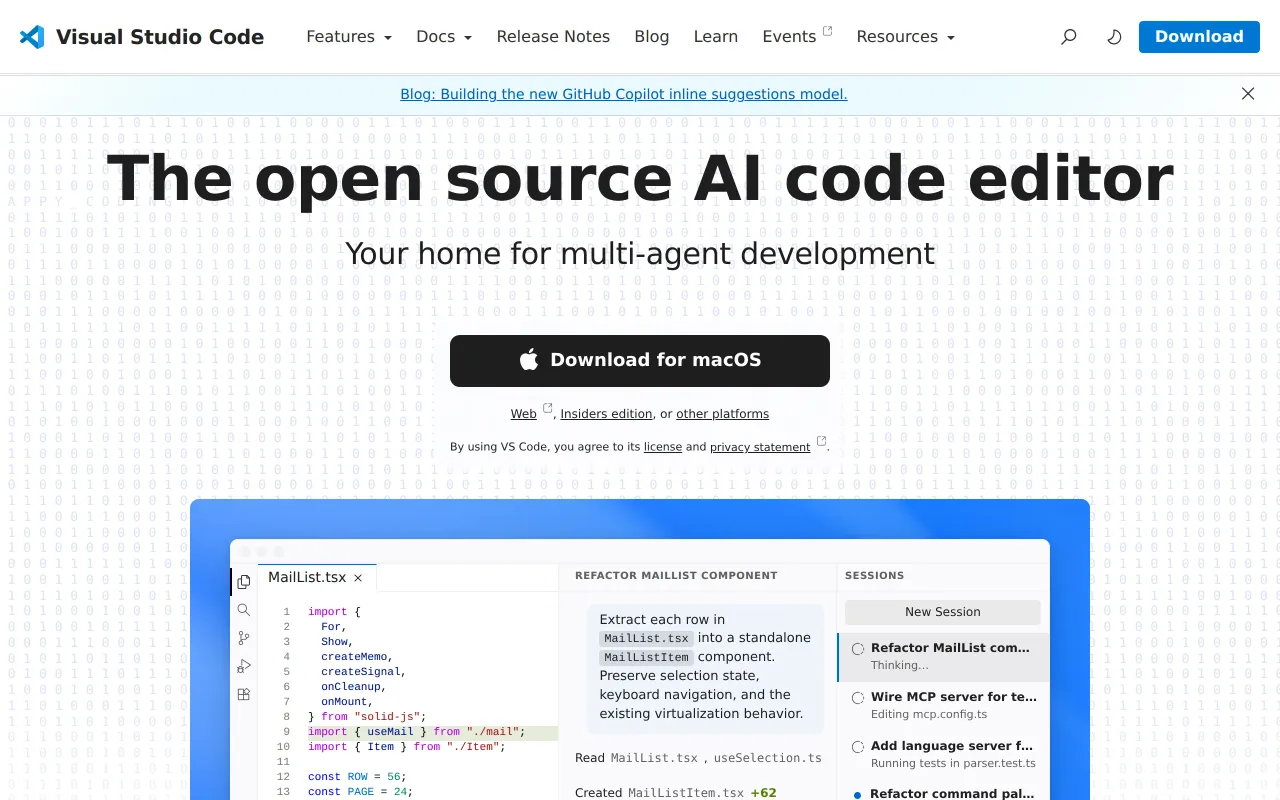Image resolution: width=1280 pixels, height=800 pixels.
Task: Expand the Docs dropdown menu
Action: tap(444, 37)
